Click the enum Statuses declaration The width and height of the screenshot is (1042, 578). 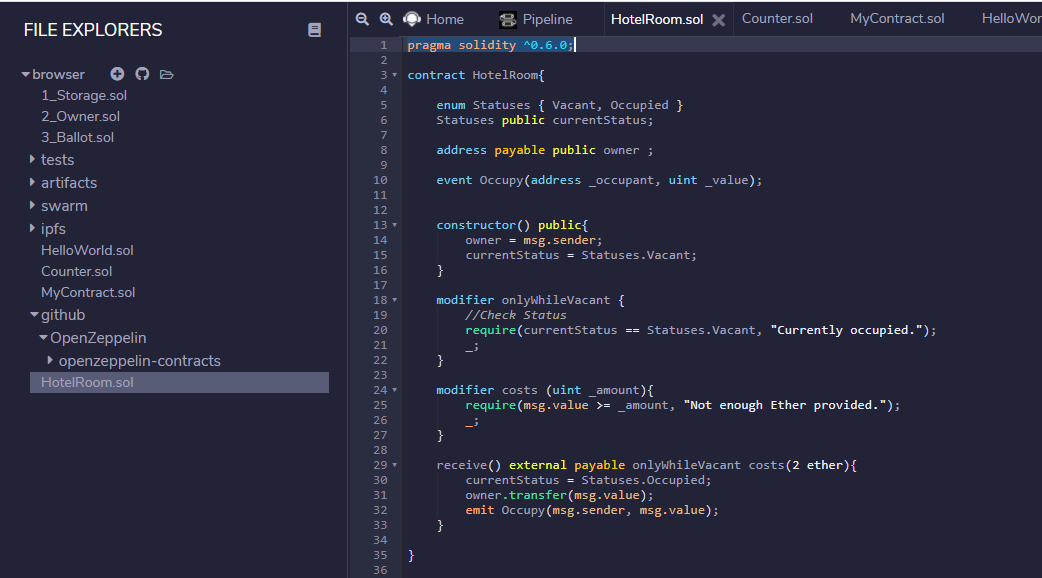pos(560,105)
